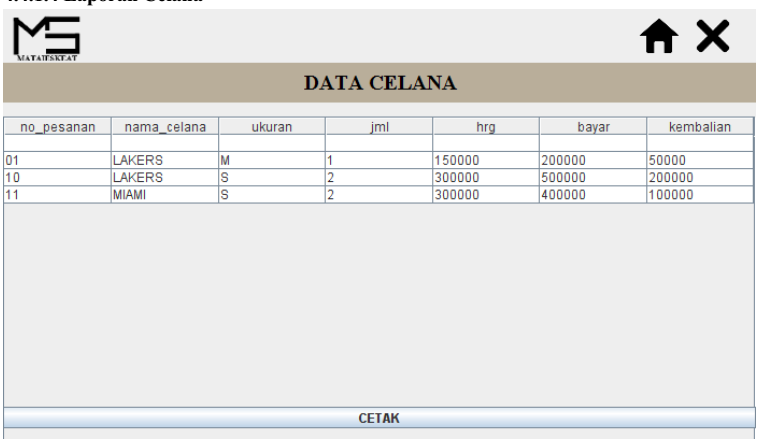Screen dimensions: 759x442
Task: Select order number 11 cell
Action: point(58,195)
